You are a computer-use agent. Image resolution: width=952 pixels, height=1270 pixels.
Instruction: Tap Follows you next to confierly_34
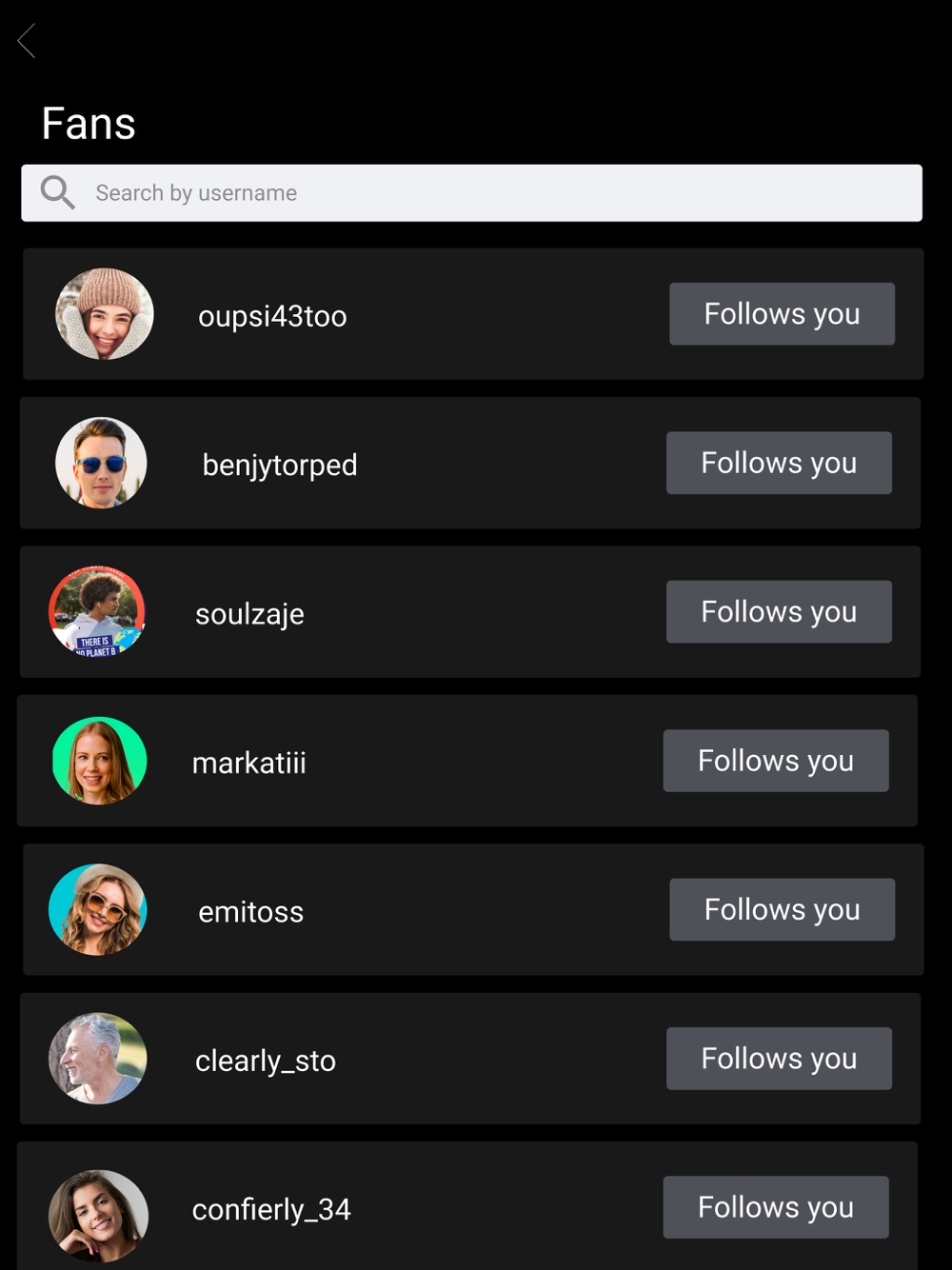(776, 1207)
